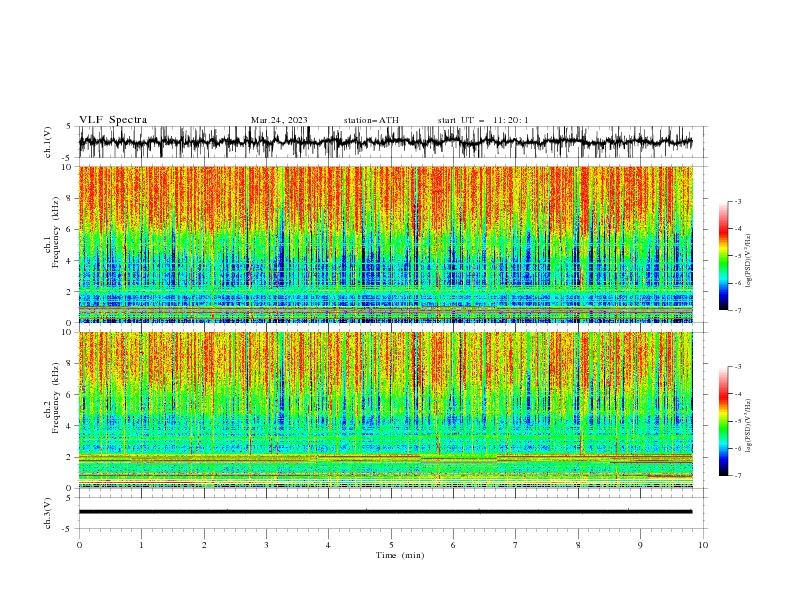Click the 'ch.3(V)' axis label
The image size is (792, 612).
coord(48,513)
